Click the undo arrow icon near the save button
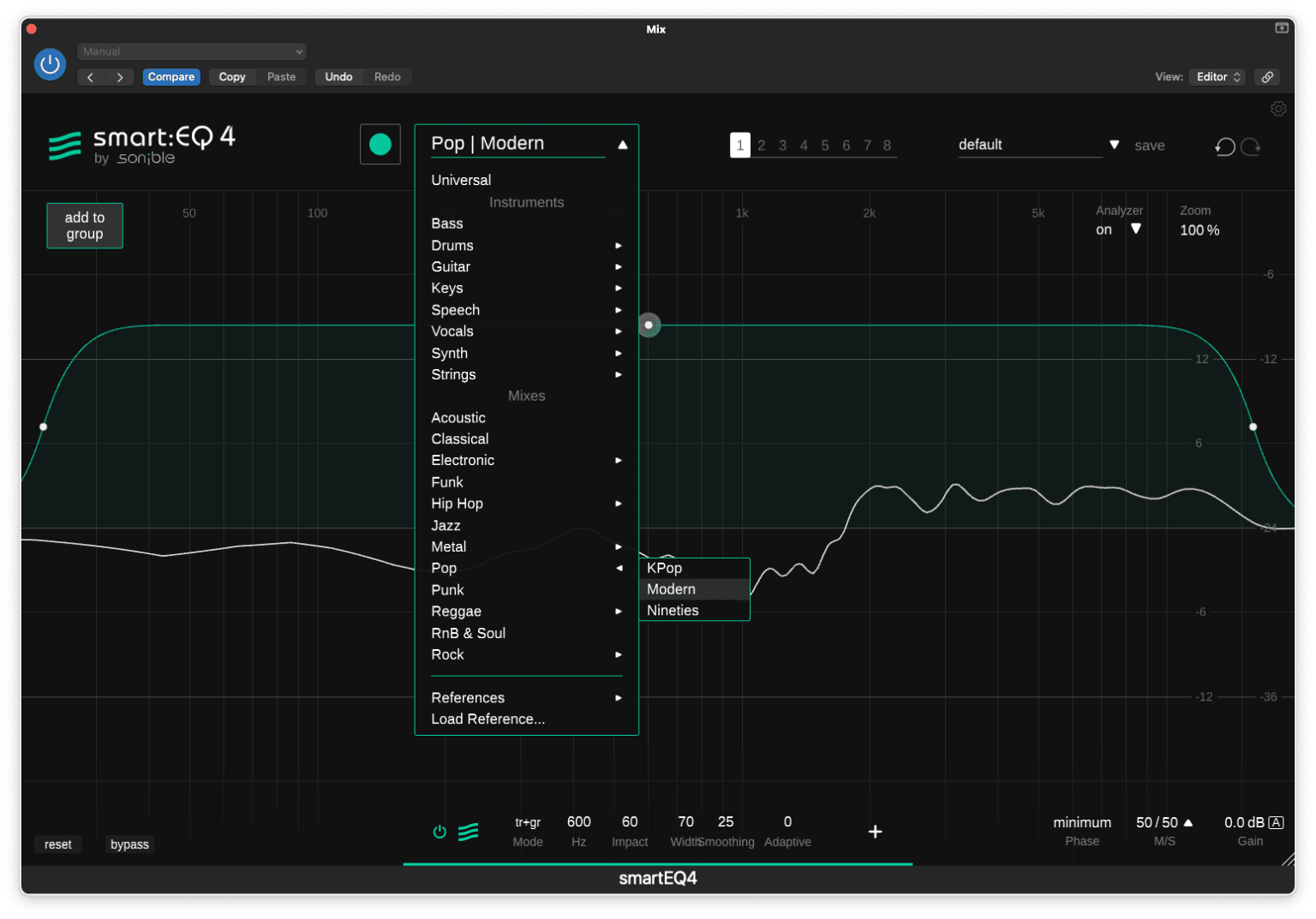 pos(1224,146)
